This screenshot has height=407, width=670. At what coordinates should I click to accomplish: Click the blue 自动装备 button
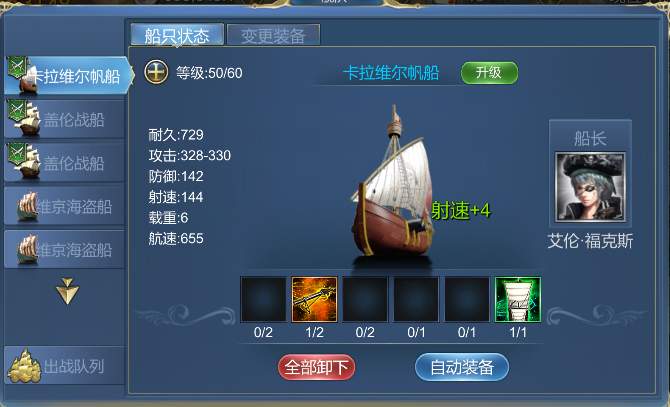[x=462, y=367]
